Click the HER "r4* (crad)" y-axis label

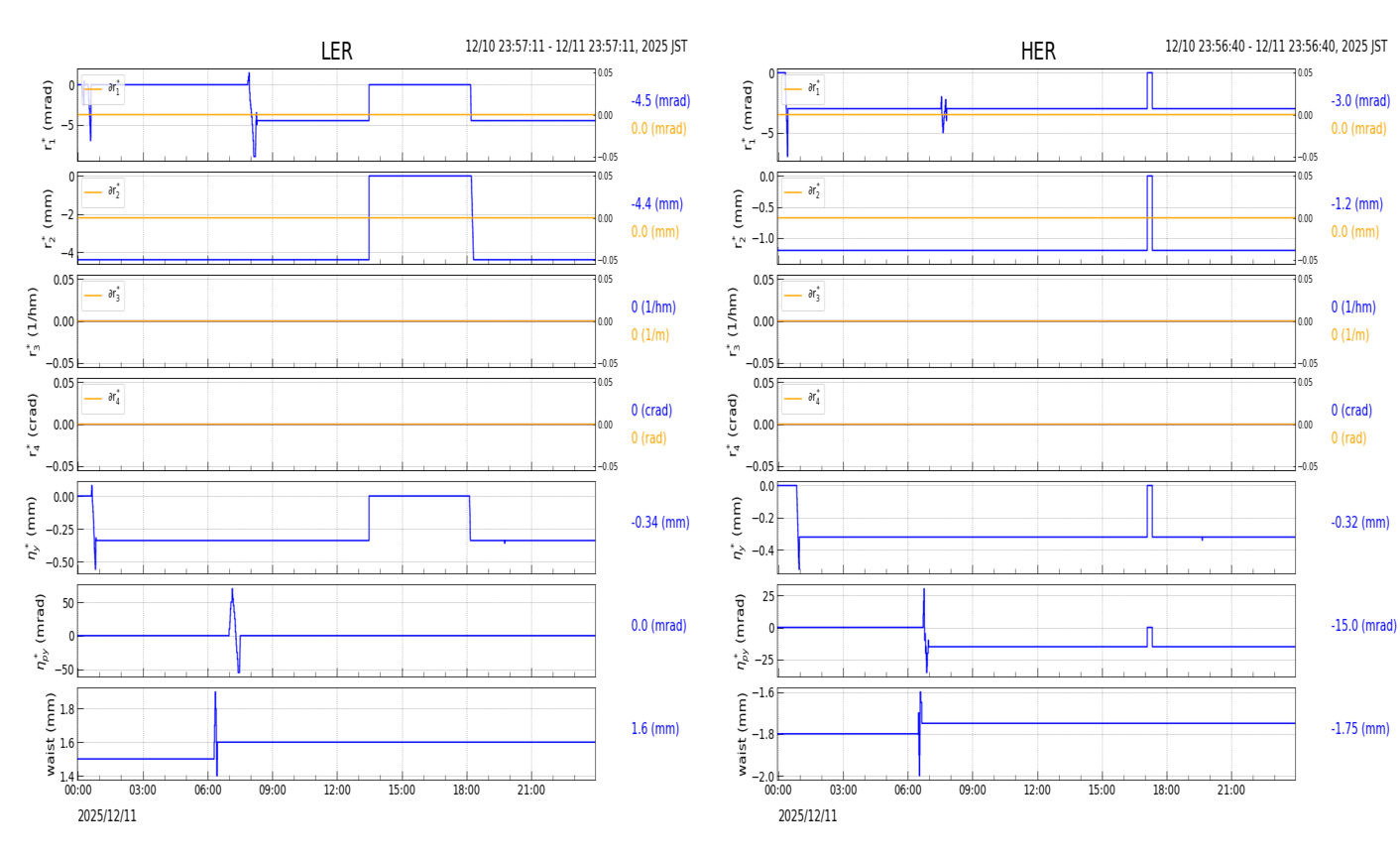point(733,425)
